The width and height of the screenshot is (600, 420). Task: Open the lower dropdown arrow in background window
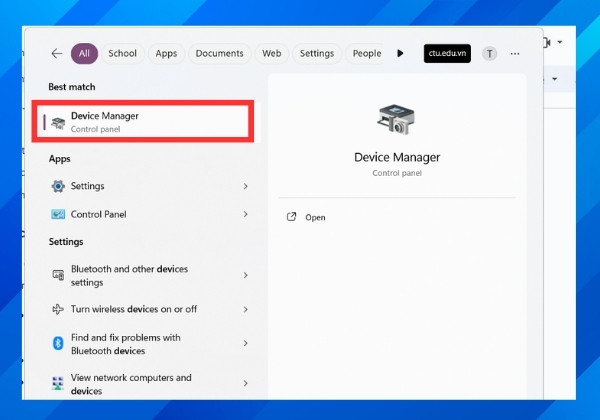point(554,79)
